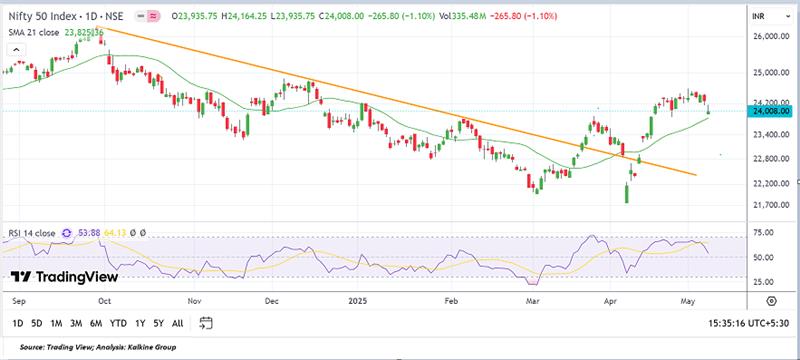Viewport: 800px width, 360px height.
Task: Click the RSI moving average value 64.13
Action: 114,234
